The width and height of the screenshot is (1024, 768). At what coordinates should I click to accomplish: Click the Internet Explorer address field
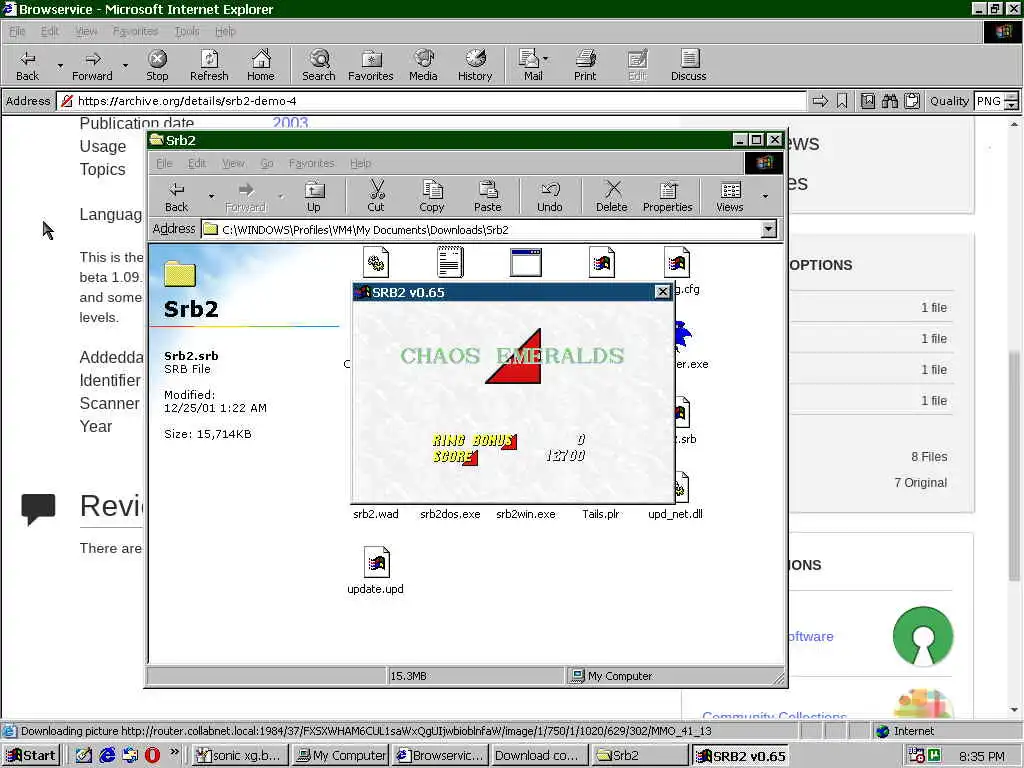[x=431, y=101]
